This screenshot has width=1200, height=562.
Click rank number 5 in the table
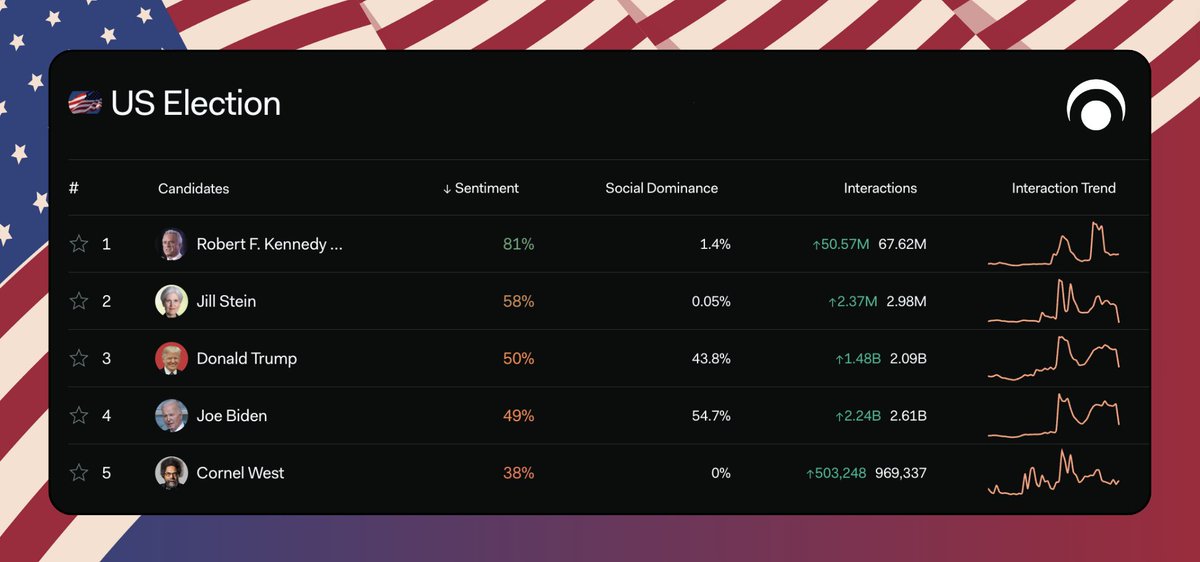[106, 472]
